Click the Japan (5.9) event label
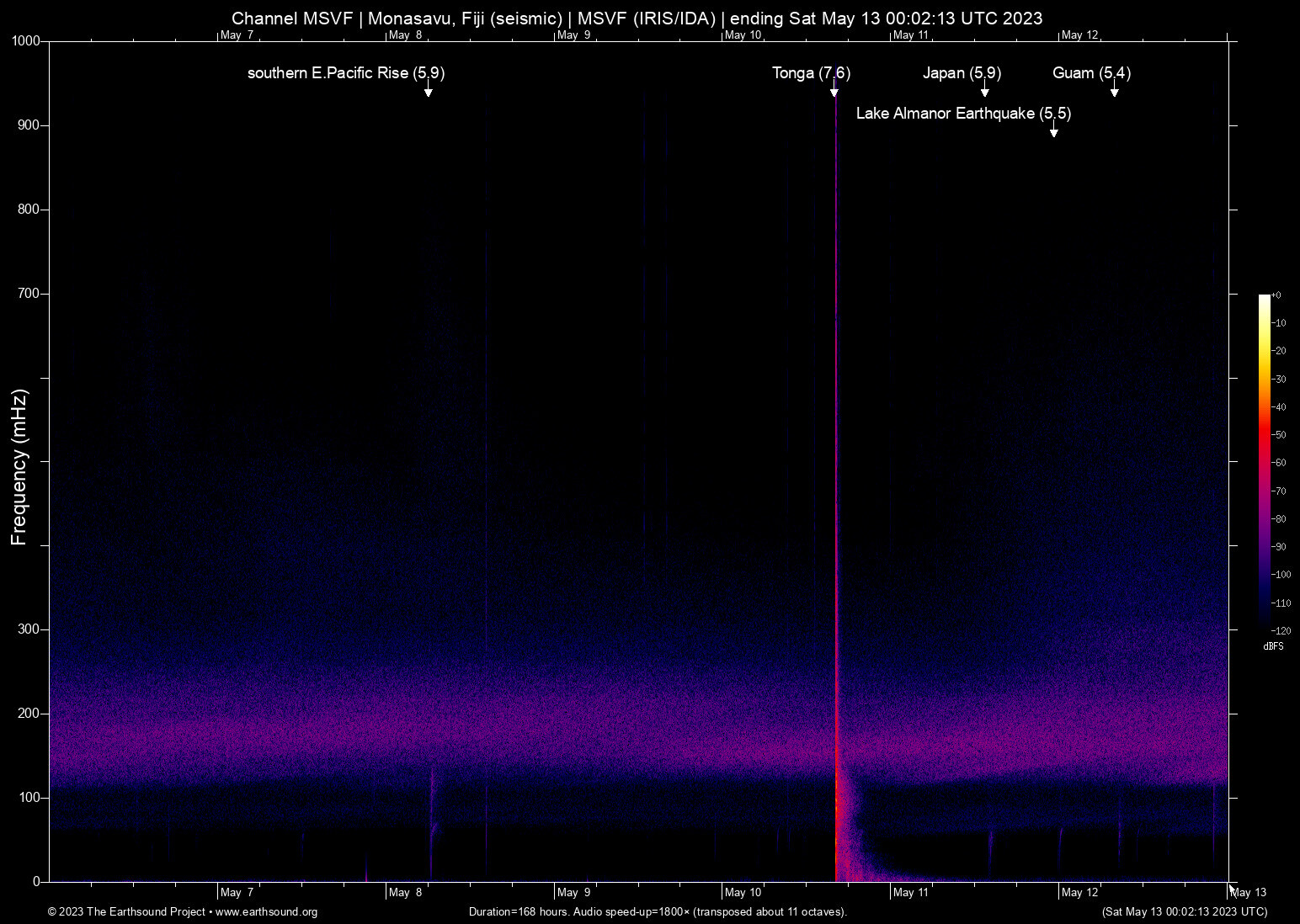Screen dimensions: 1300x924 [x=962, y=73]
